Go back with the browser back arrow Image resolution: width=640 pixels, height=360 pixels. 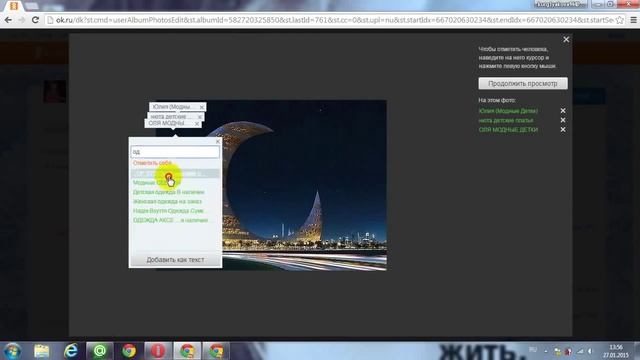point(8,20)
